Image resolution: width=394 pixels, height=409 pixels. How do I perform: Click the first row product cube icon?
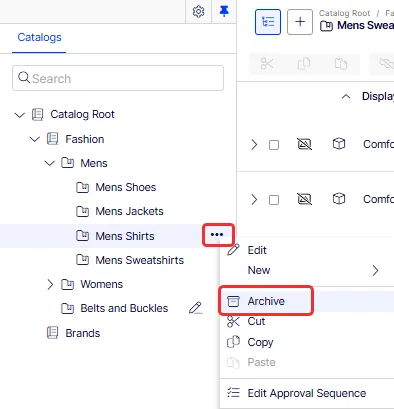339,144
